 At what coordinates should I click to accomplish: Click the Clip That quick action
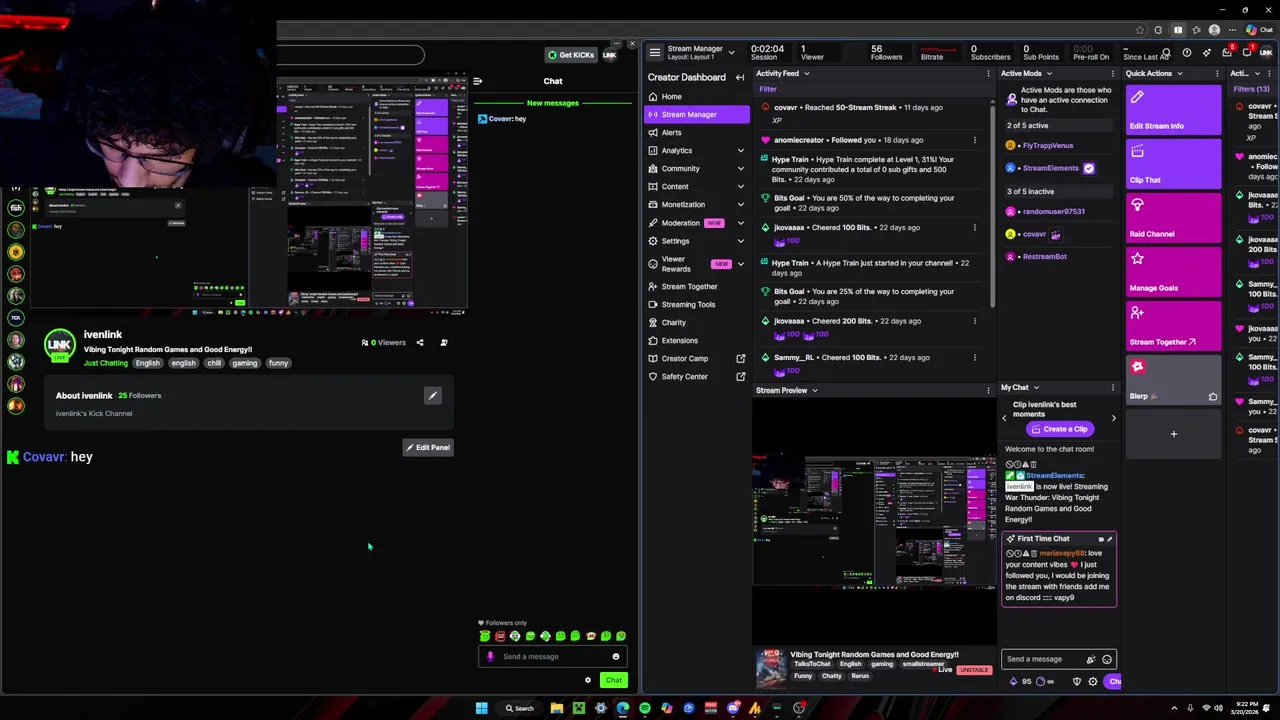coord(1173,164)
